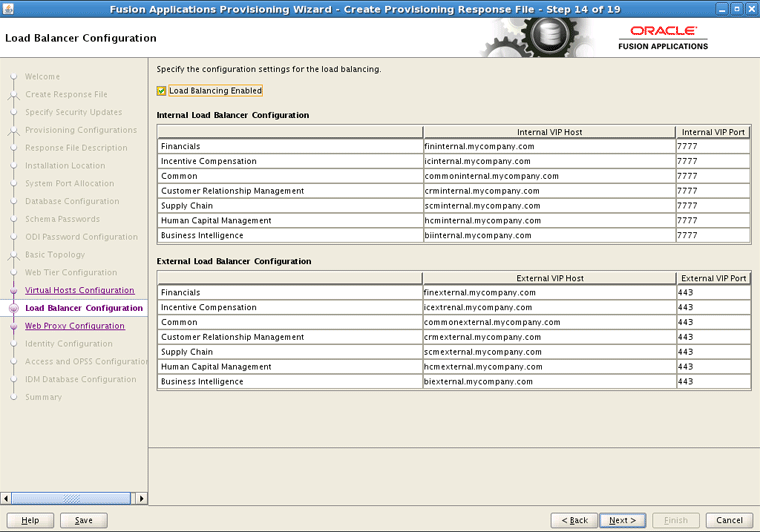The width and height of the screenshot is (760, 532).
Task: Click the Specify Security Updates step
Action: coord(74,112)
